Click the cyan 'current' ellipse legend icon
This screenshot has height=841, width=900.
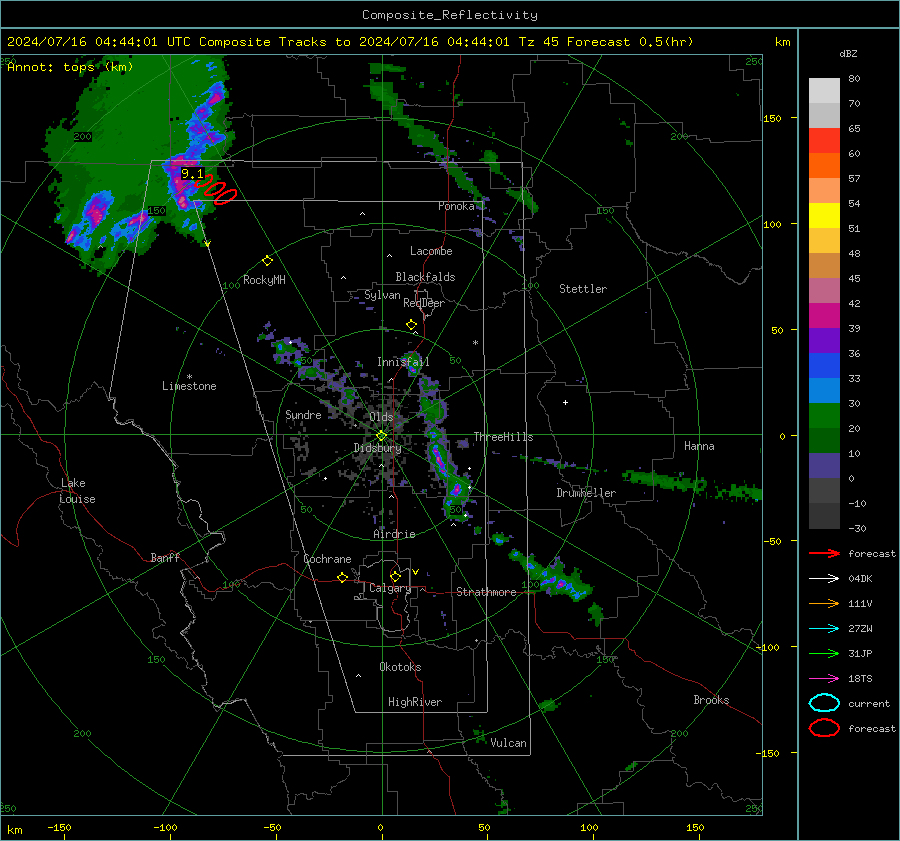pos(824,703)
